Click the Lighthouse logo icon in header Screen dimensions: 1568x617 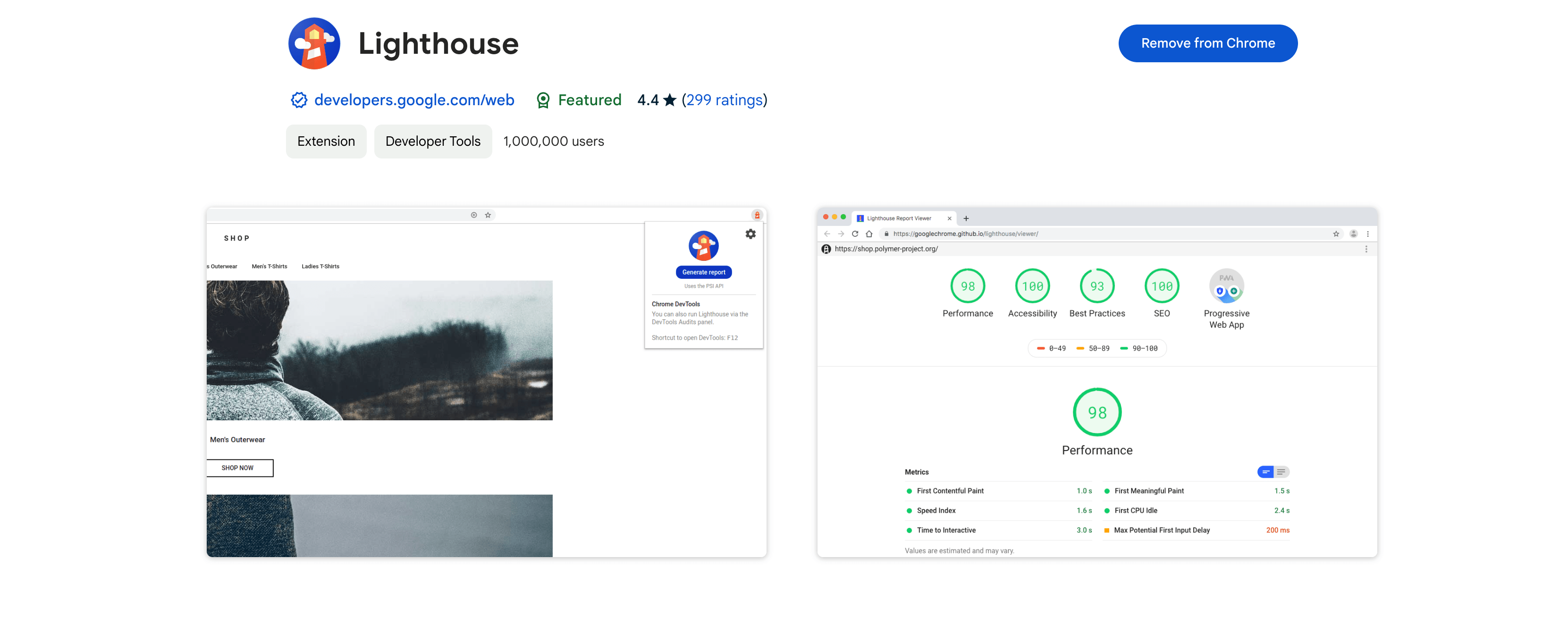(x=314, y=43)
